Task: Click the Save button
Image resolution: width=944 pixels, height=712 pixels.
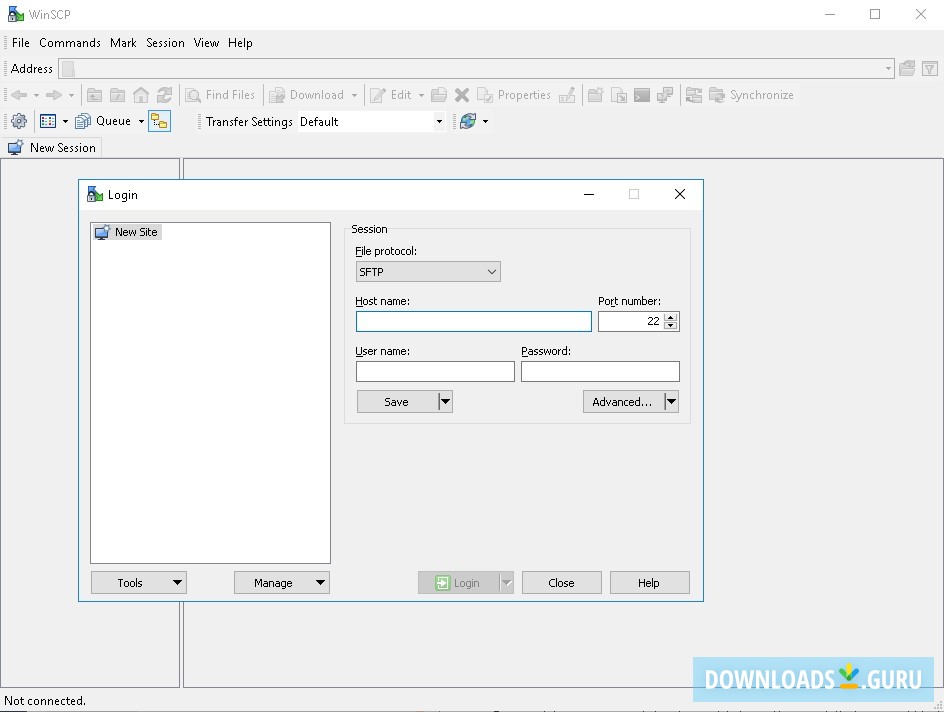Action: [397, 401]
